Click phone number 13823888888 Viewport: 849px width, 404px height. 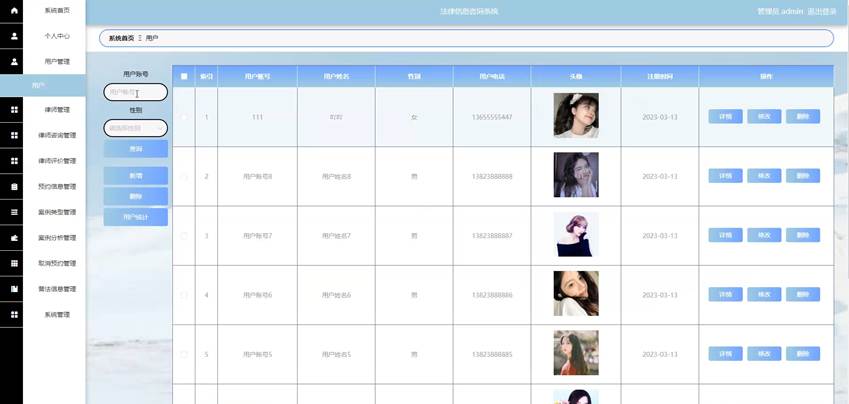[492, 177]
